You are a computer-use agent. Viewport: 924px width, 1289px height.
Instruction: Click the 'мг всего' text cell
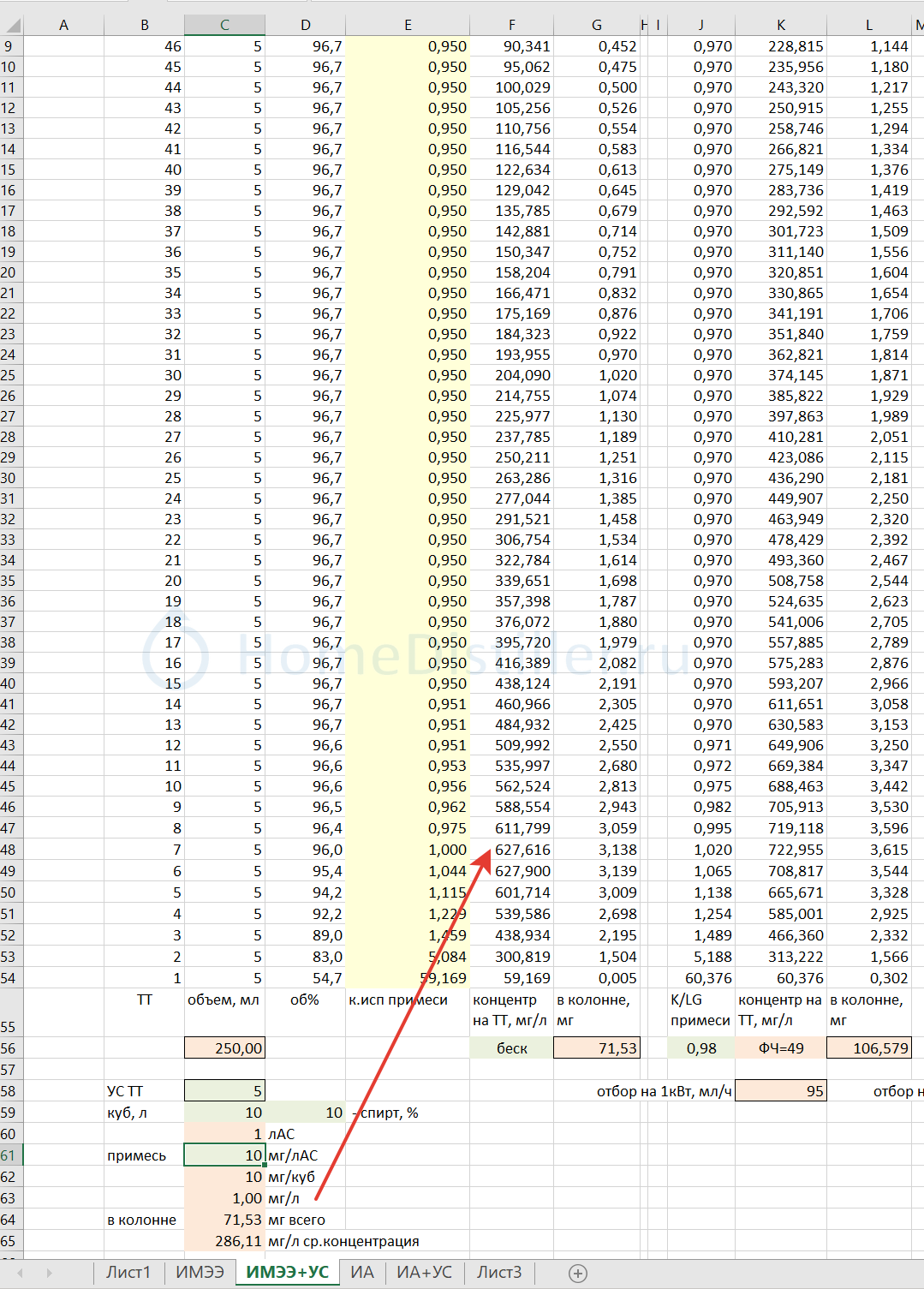[305, 1220]
